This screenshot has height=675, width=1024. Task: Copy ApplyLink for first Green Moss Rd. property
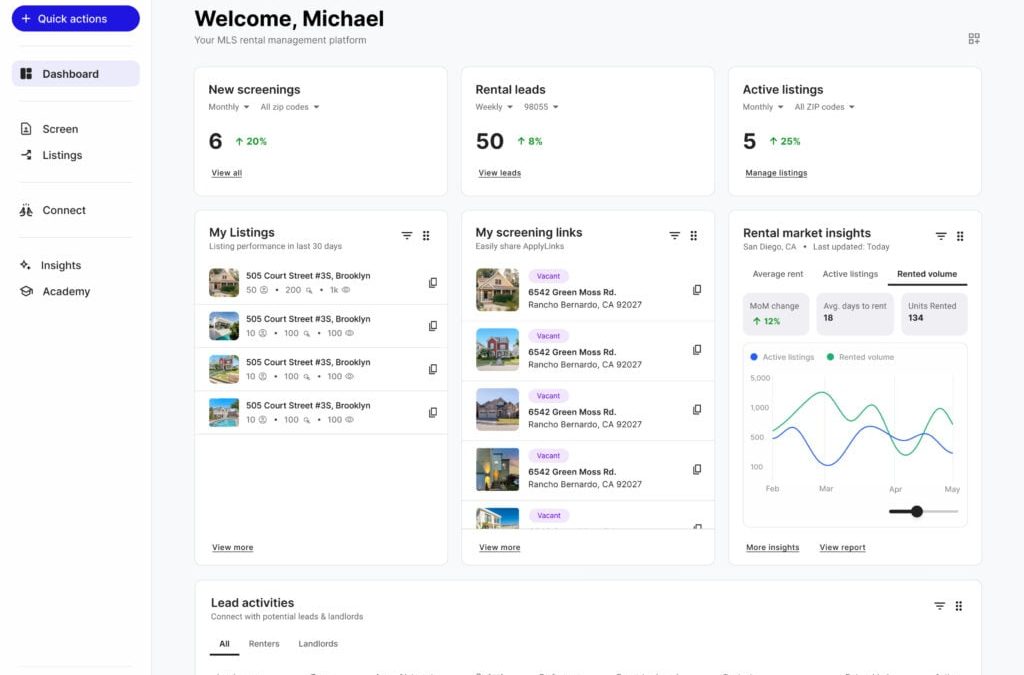click(697, 290)
